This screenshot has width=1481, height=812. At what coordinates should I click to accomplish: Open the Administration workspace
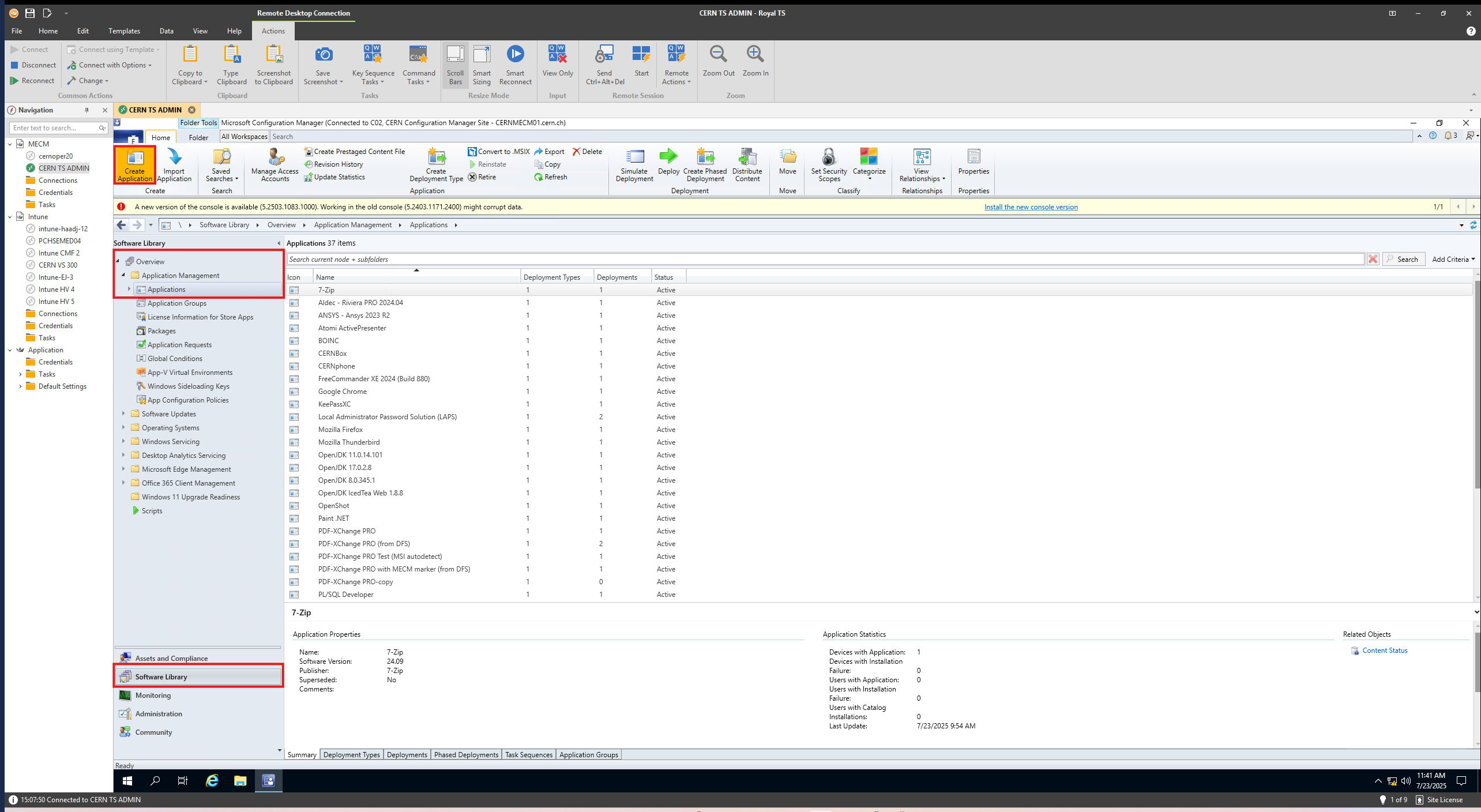pos(198,714)
